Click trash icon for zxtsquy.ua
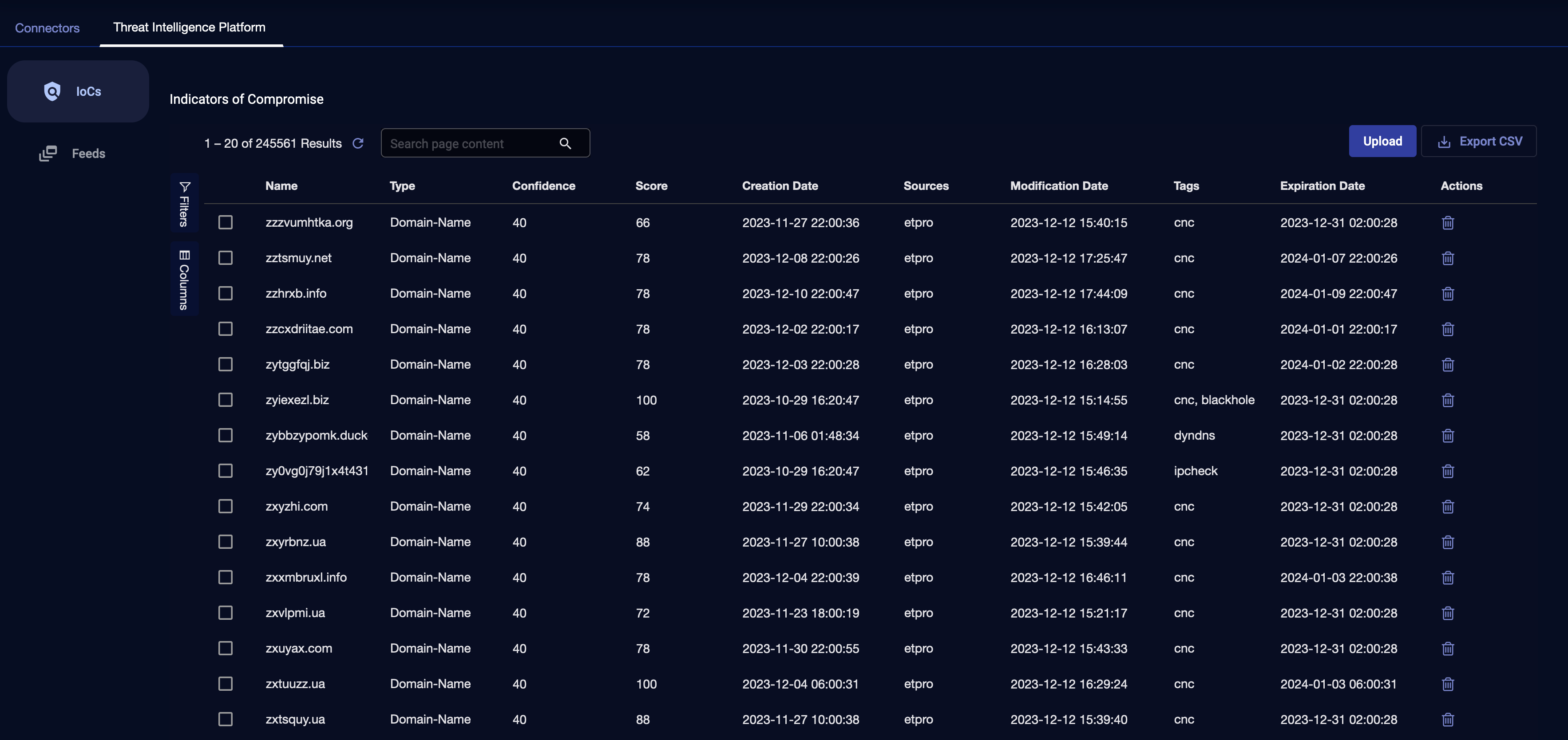Screen dimensions: 1568x740 coord(1448,719)
